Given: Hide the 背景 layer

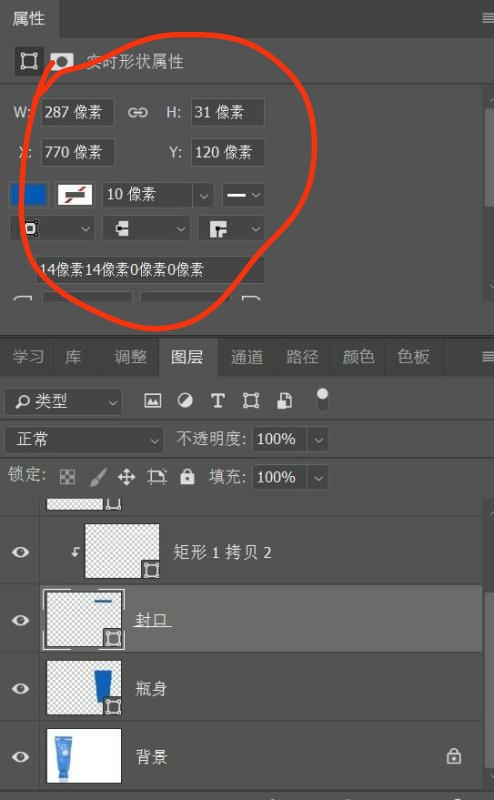Looking at the screenshot, I should pyautogui.click(x=20, y=757).
